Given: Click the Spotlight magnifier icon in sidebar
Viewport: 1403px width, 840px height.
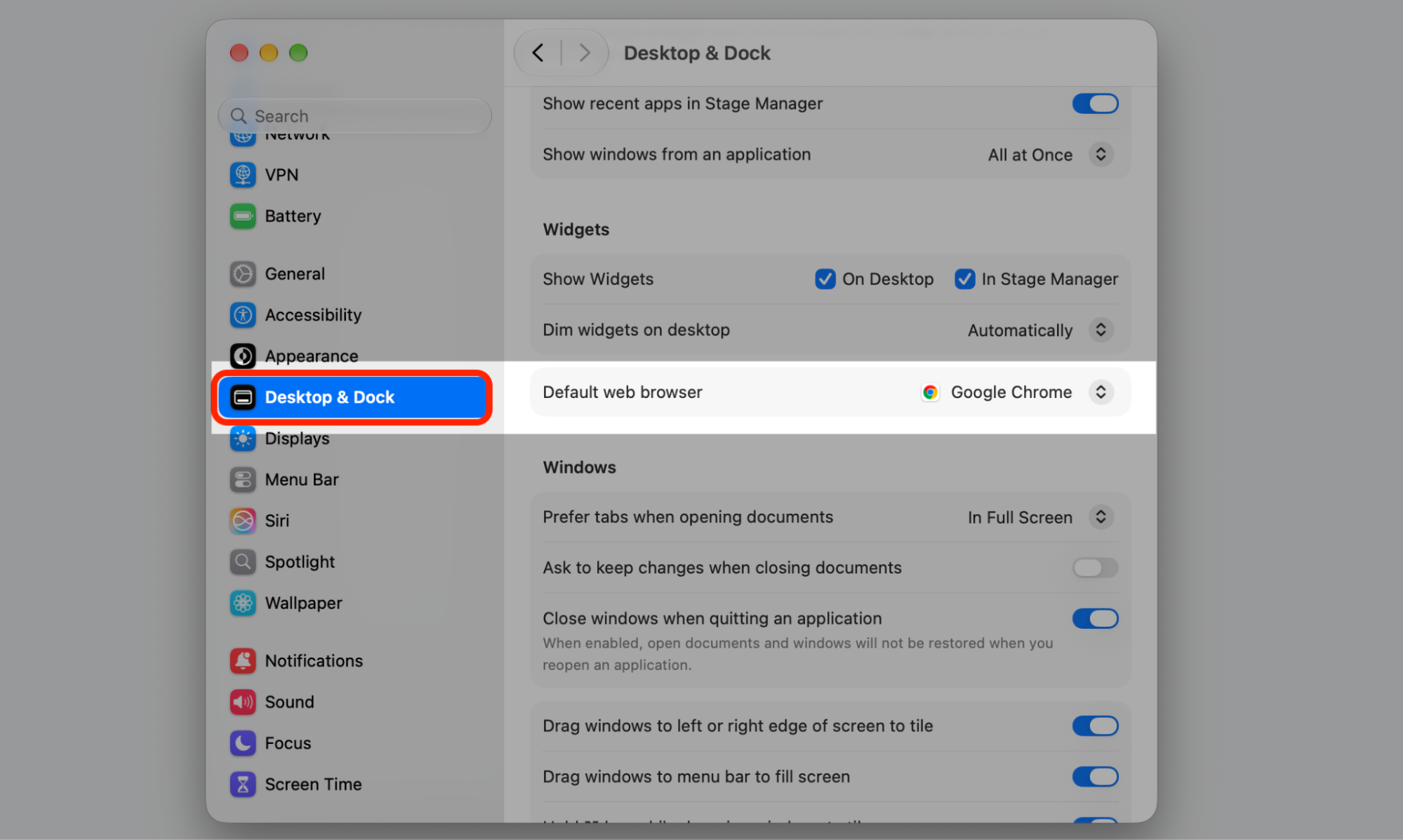Looking at the screenshot, I should pyautogui.click(x=243, y=562).
